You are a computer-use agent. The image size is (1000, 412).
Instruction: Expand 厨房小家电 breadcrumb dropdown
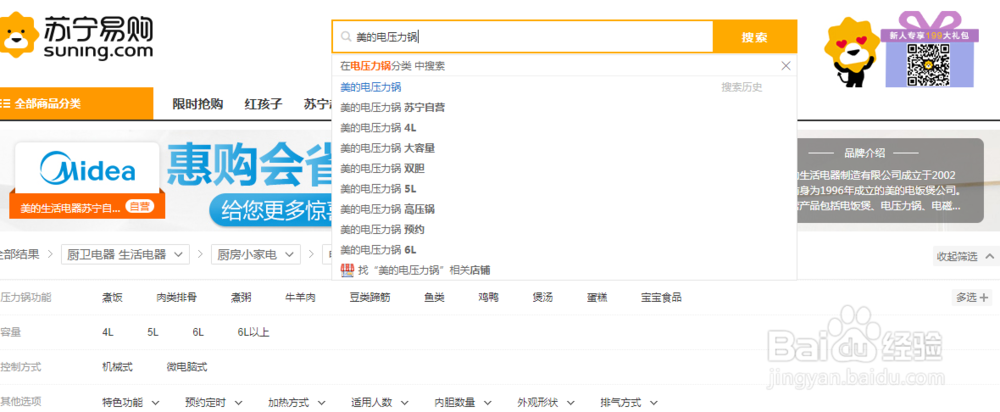[x=256, y=254]
